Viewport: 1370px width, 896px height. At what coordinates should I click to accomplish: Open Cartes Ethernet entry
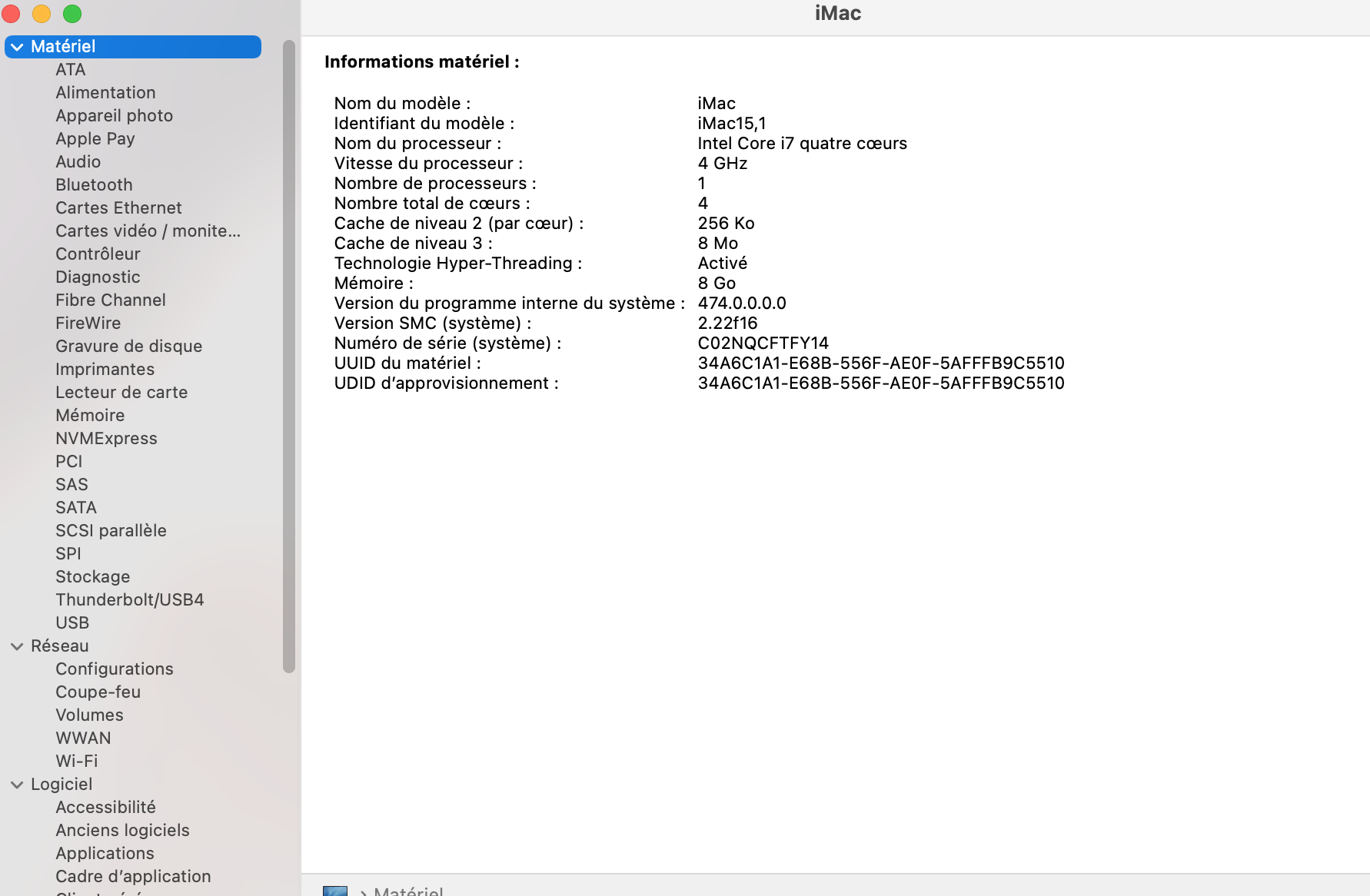(x=118, y=208)
